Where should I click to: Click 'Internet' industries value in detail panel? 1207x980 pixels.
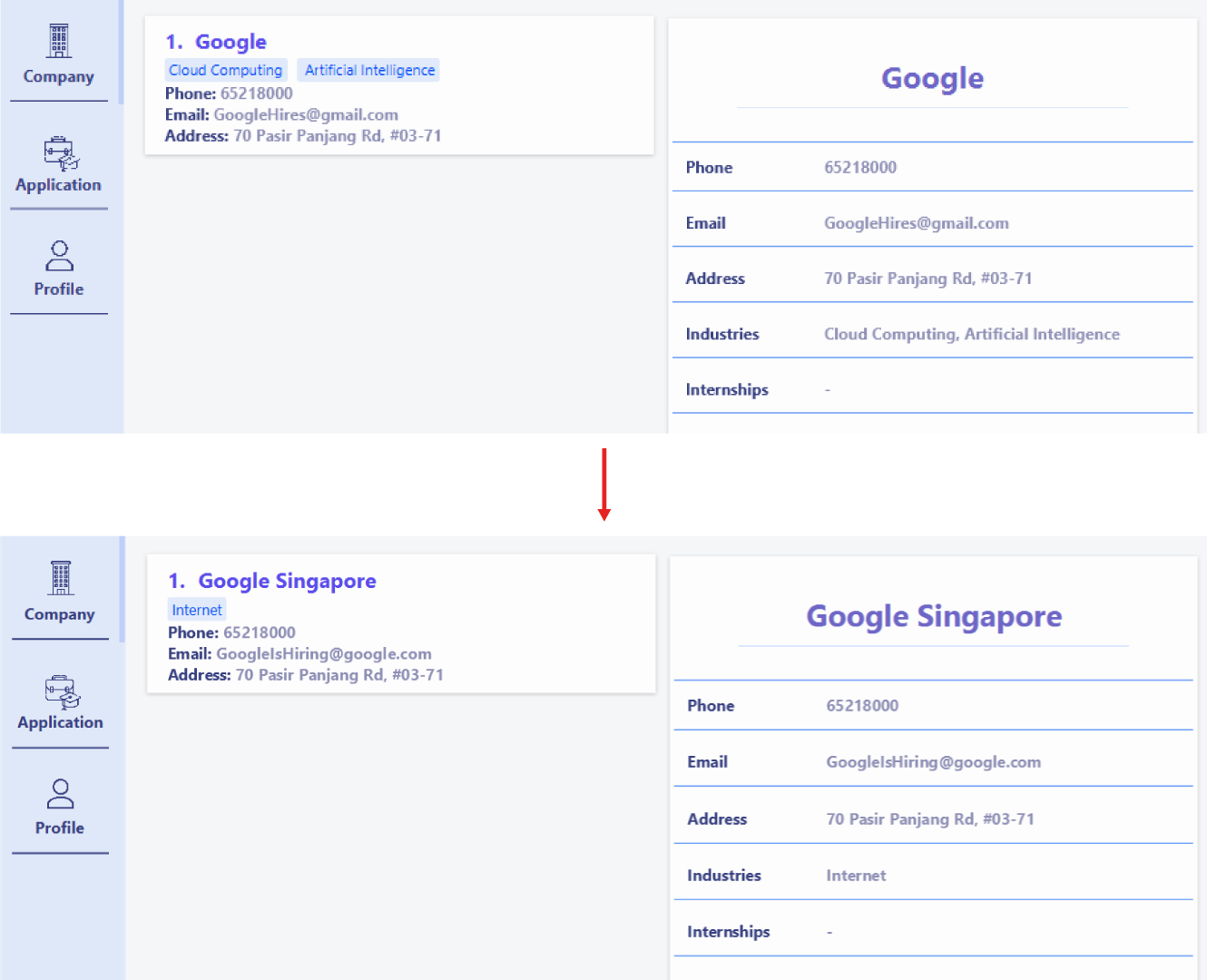pos(856,876)
